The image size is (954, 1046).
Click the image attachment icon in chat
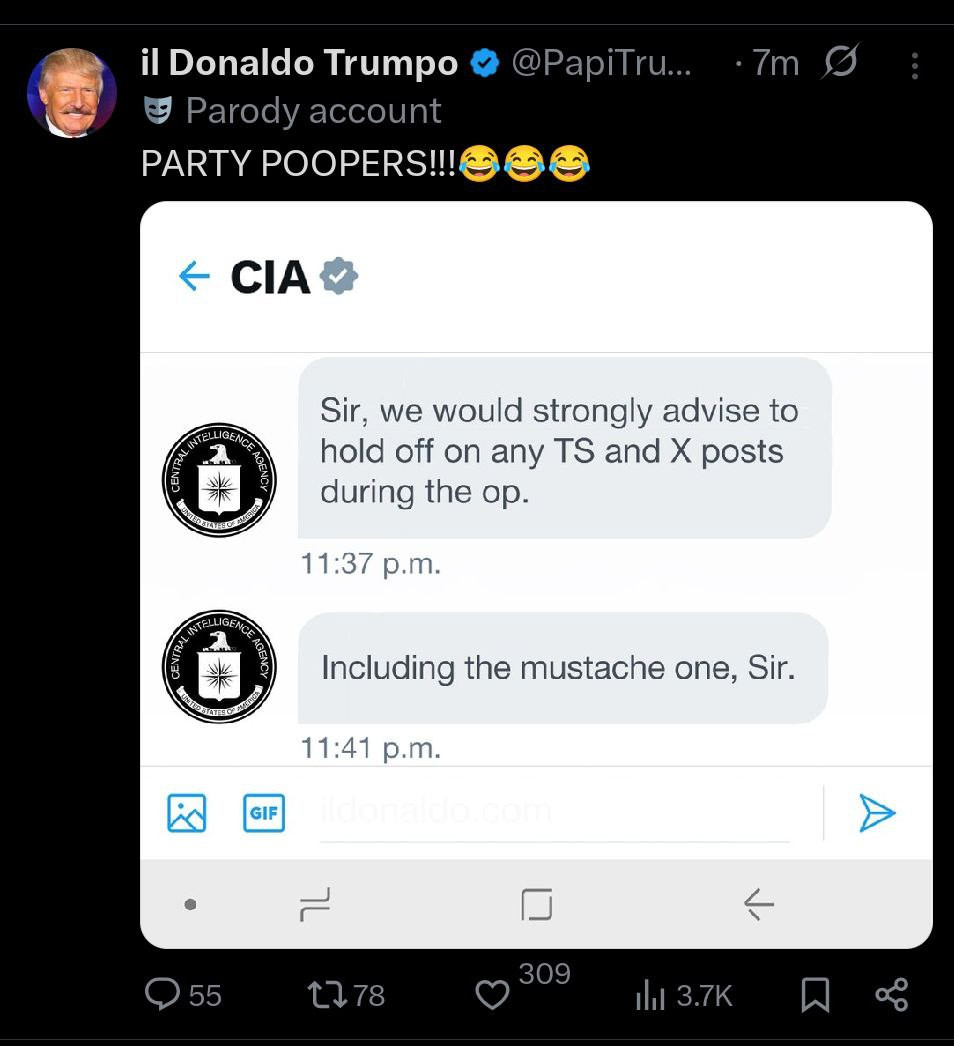[187, 813]
